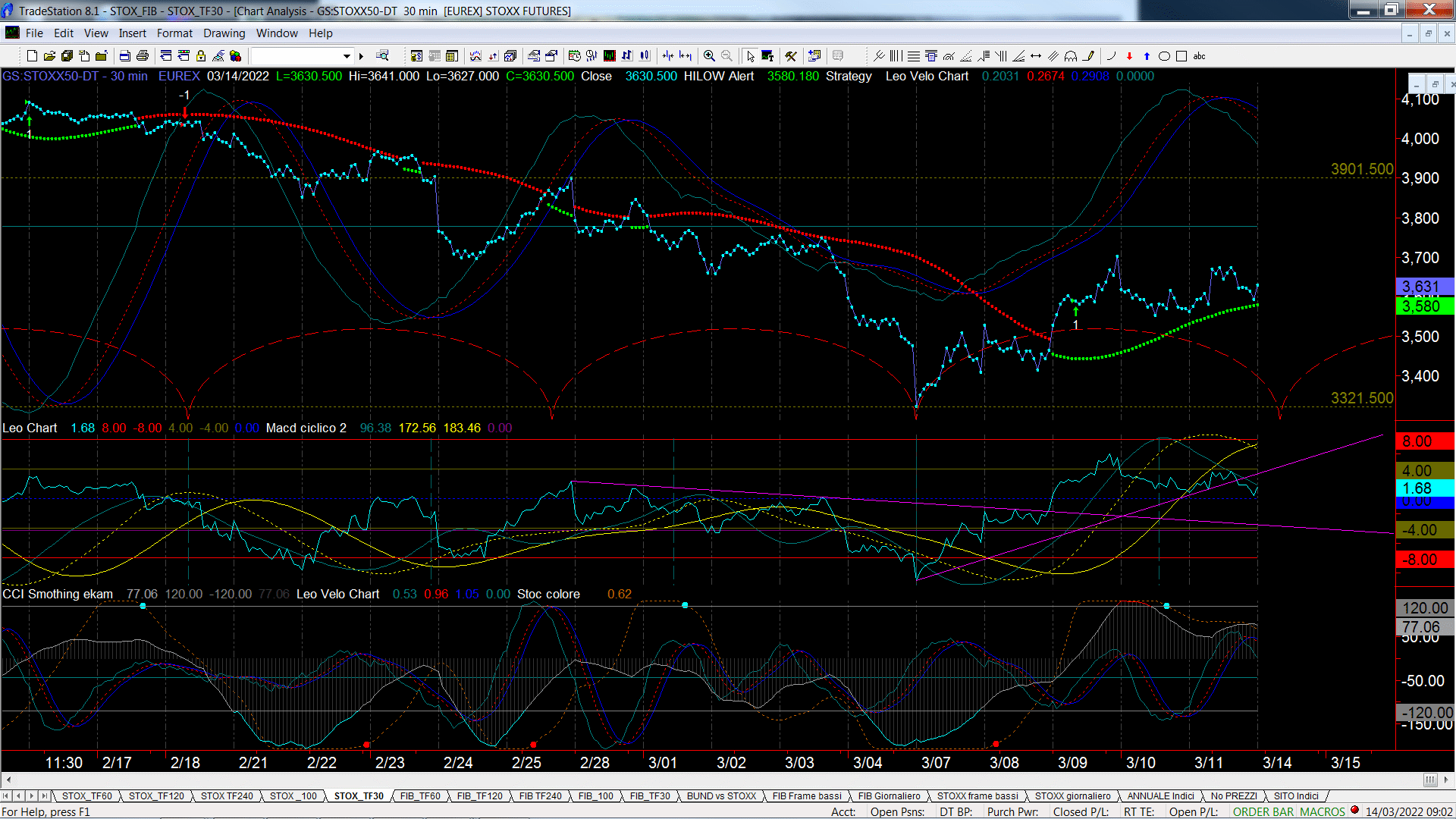Click the Print Setup toolbar icon
Viewport: 1456px width, 819px height.
124,56
